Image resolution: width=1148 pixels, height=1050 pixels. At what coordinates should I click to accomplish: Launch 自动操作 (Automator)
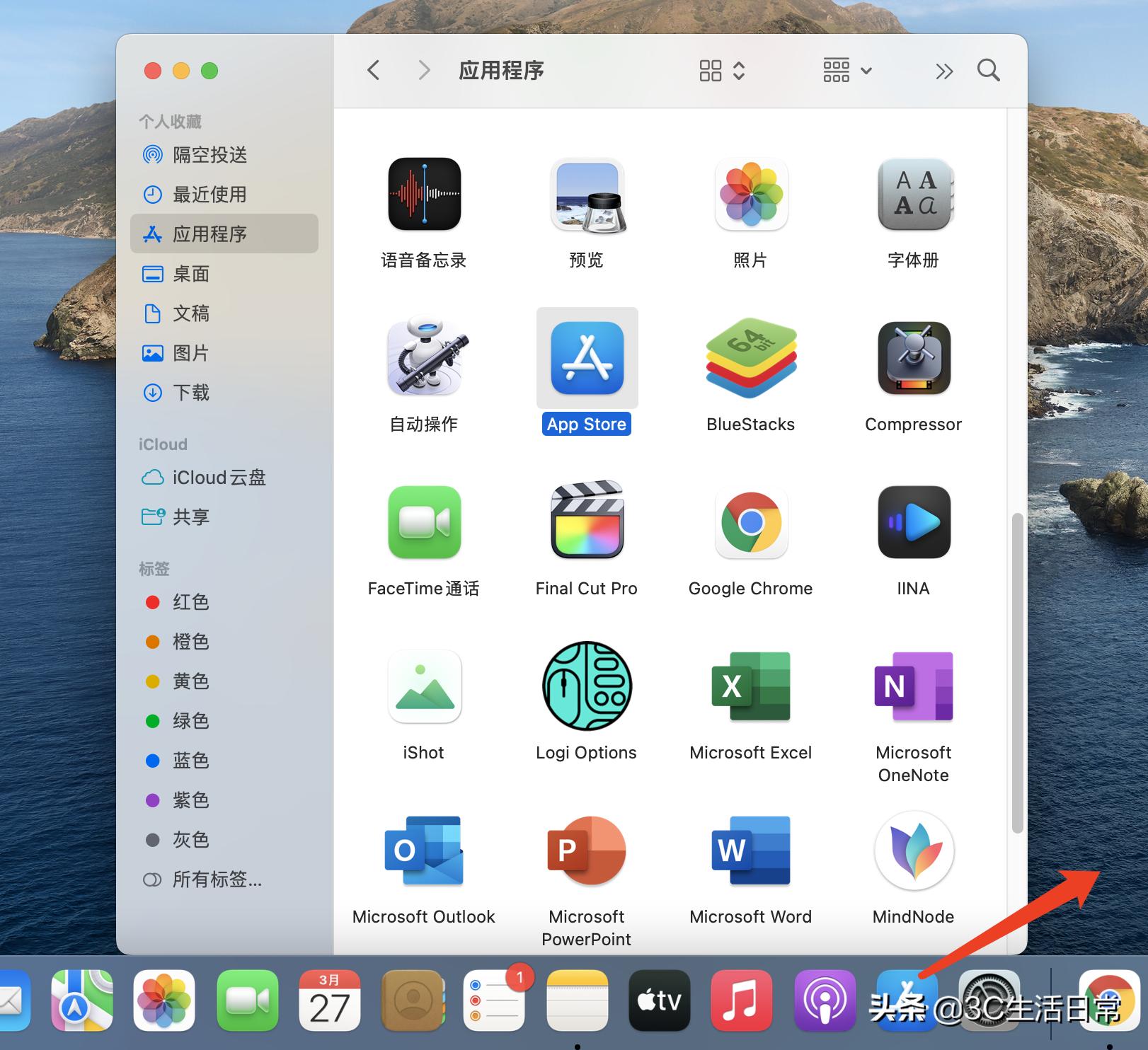pyautogui.click(x=423, y=359)
